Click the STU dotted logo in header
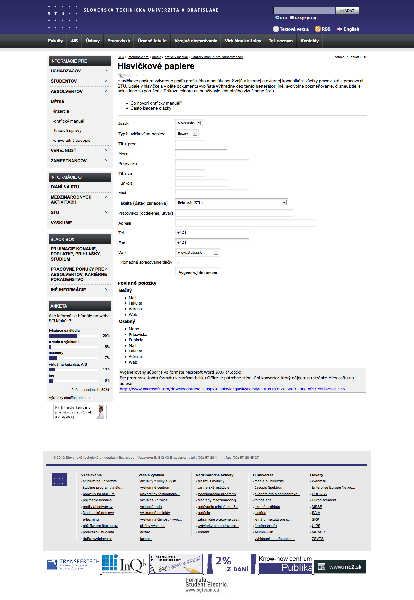 coord(63,18)
